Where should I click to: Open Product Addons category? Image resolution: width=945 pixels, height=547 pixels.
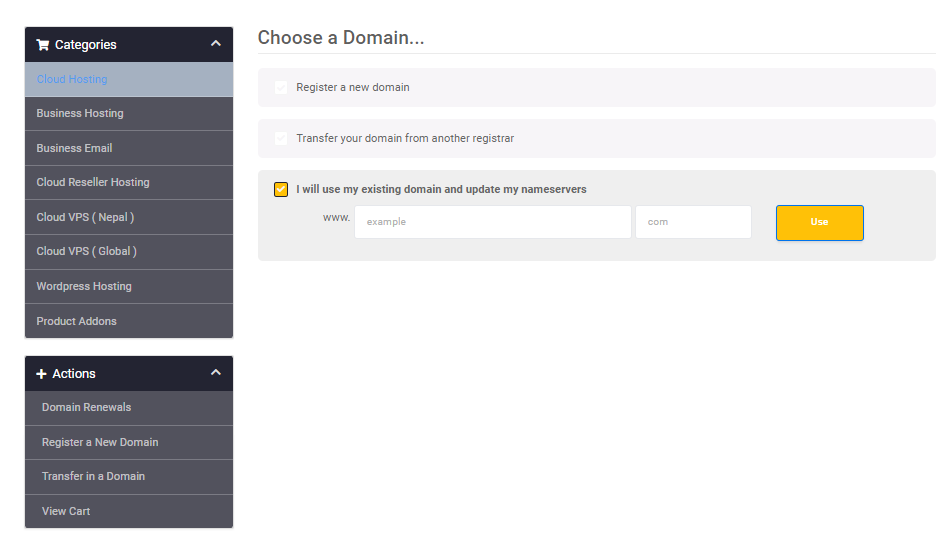pos(76,322)
